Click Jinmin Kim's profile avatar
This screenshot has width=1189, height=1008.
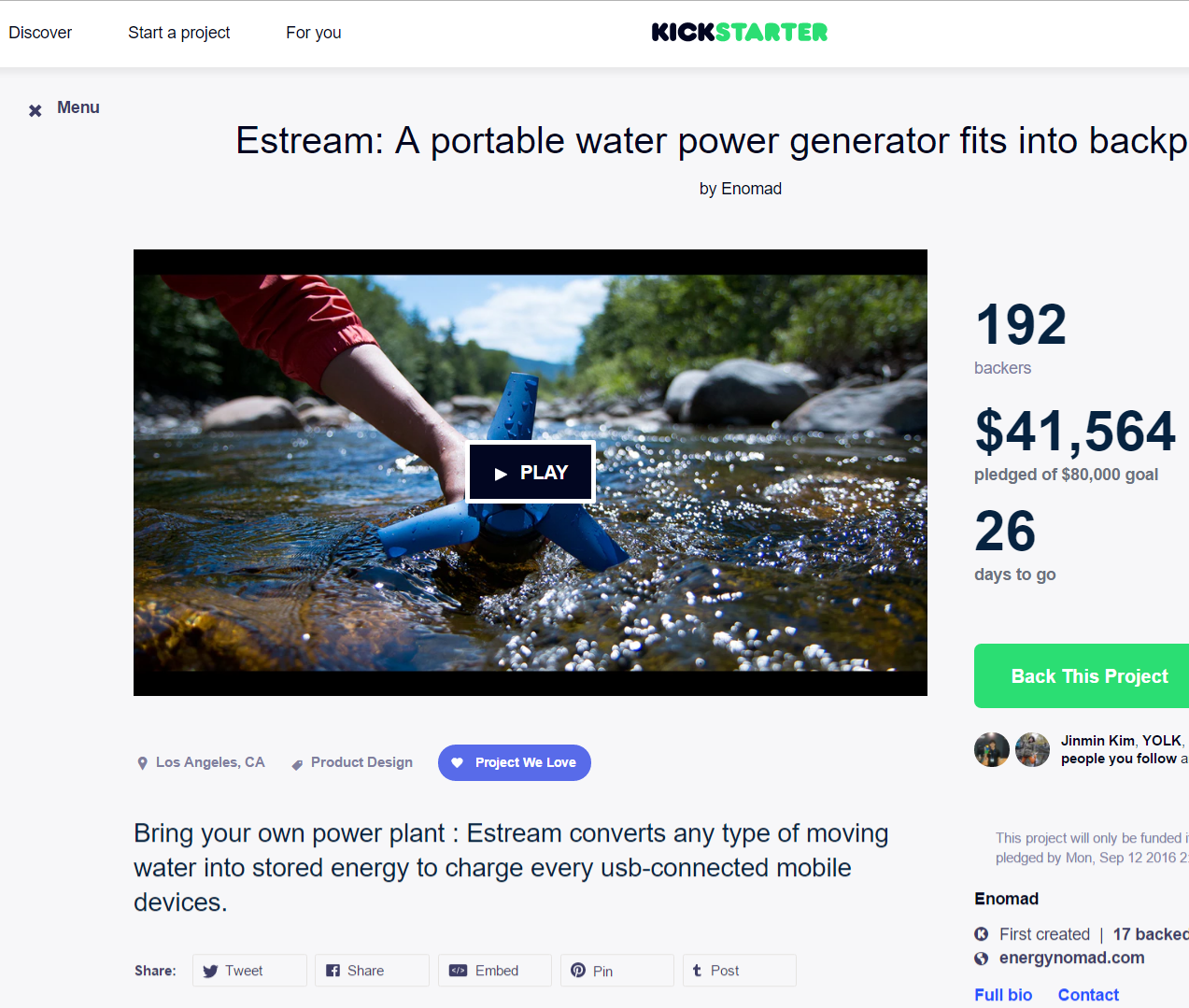coord(991,749)
